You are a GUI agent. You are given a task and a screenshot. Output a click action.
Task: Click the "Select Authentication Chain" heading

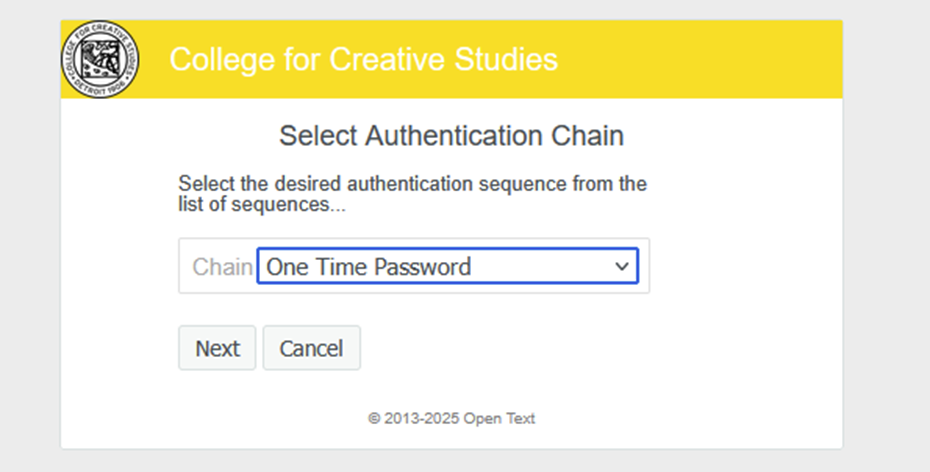pos(451,136)
